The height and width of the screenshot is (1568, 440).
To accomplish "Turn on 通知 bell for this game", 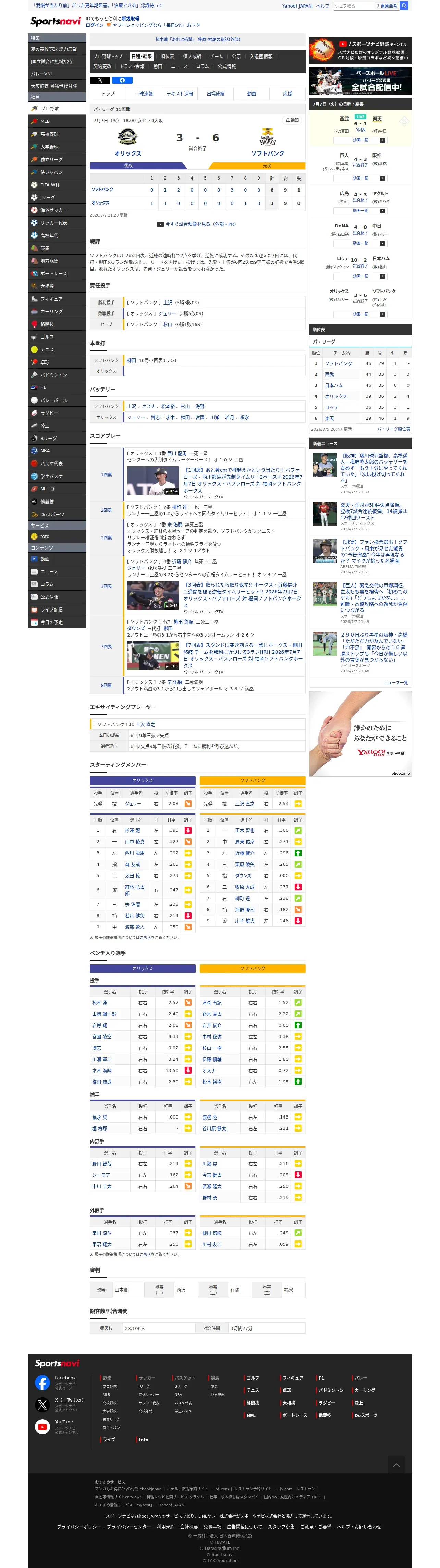I will pos(293,120).
